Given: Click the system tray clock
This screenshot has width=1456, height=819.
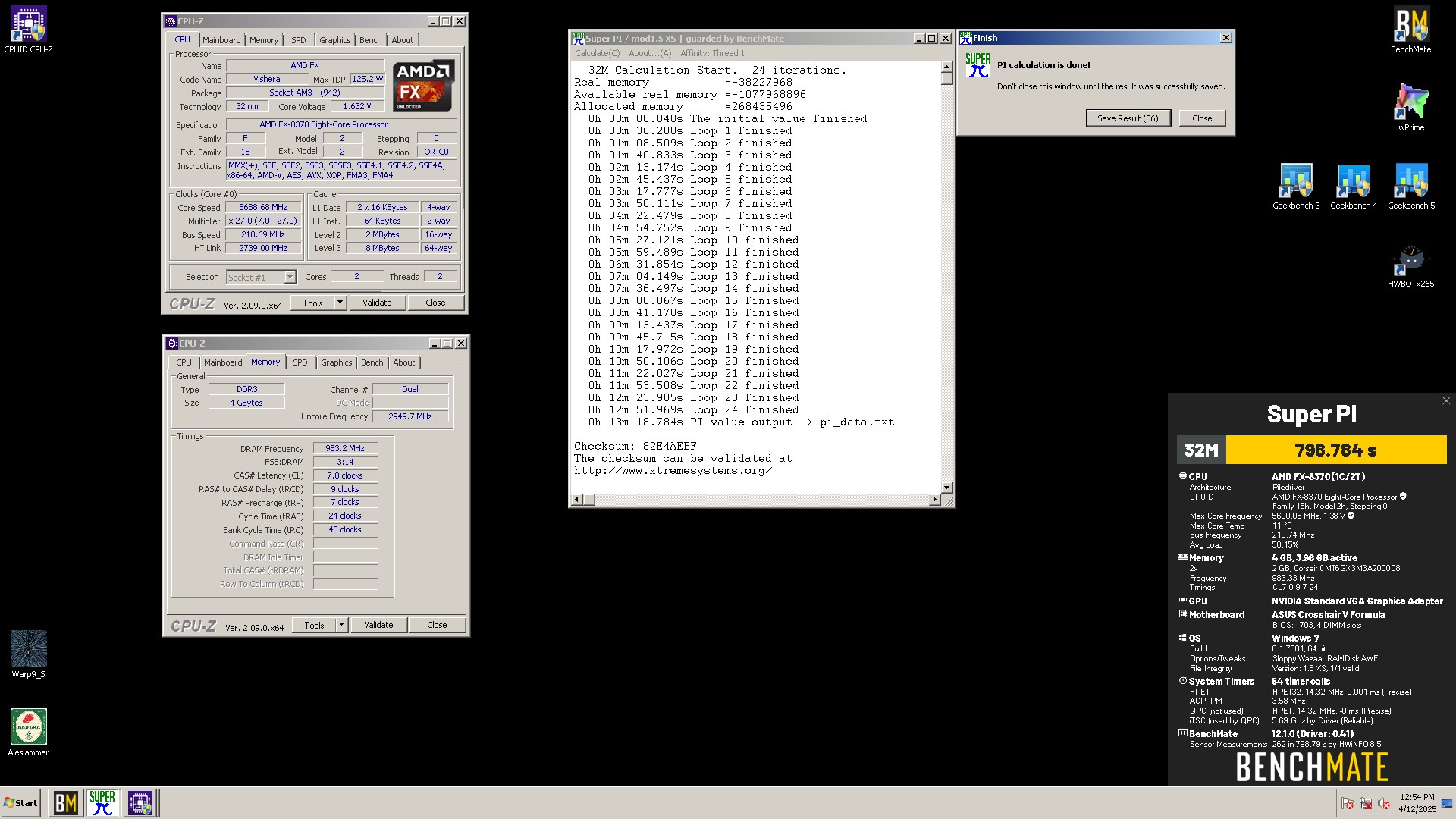Looking at the screenshot, I should coord(1417,803).
